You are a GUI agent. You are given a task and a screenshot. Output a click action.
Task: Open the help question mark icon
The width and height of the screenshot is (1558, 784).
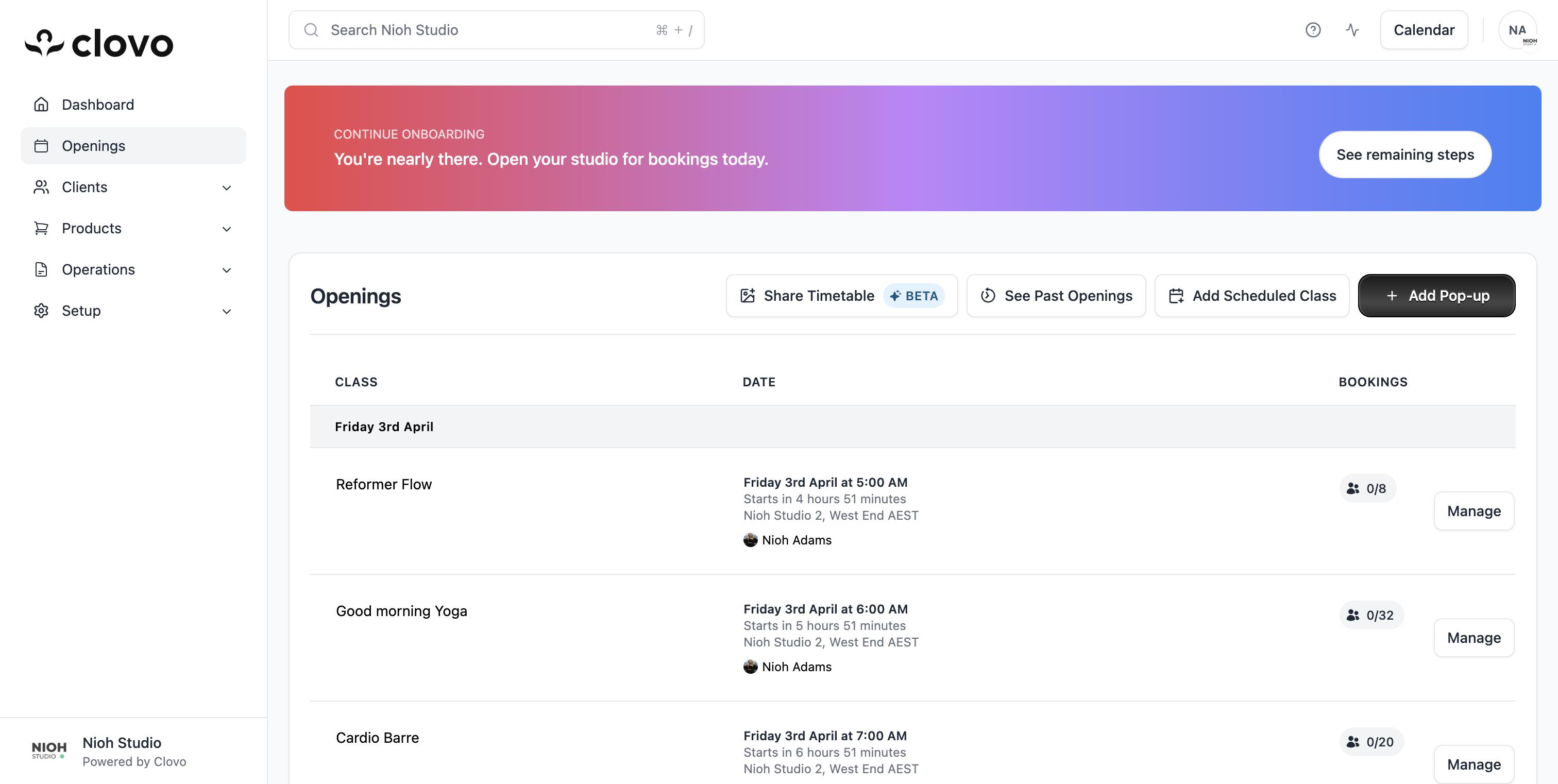pos(1312,30)
